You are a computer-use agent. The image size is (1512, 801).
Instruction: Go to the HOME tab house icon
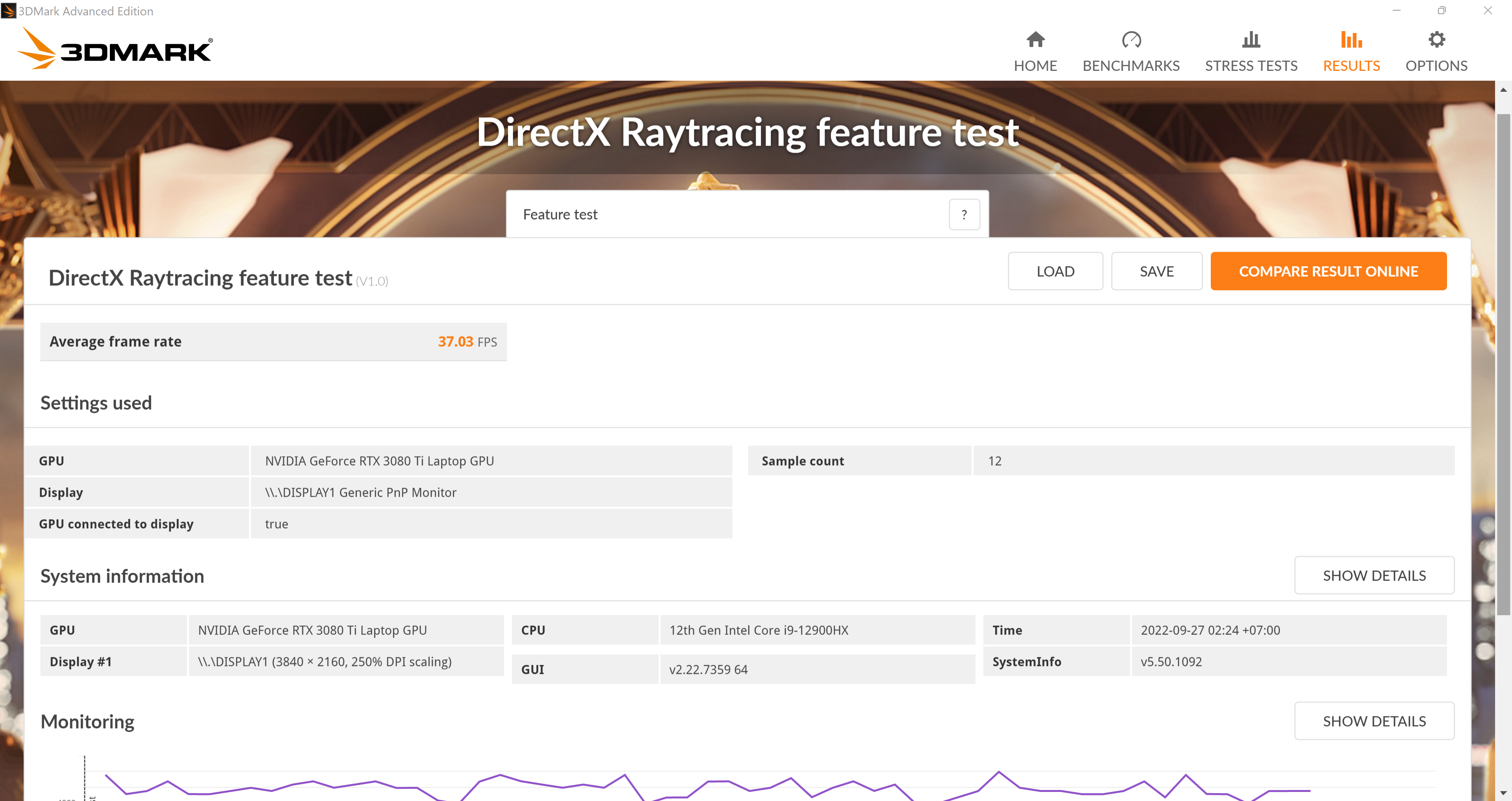[1036, 39]
